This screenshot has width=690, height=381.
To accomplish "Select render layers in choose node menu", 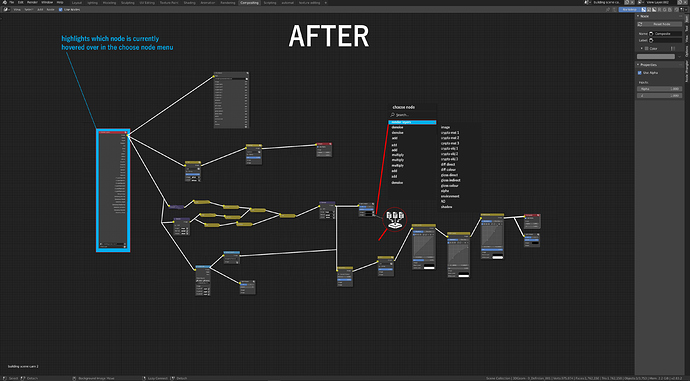I will coord(412,122).
